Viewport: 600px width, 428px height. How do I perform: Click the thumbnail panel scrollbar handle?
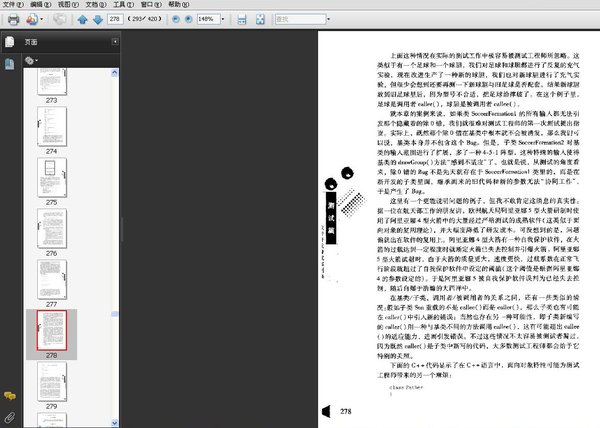click(114, 314)
